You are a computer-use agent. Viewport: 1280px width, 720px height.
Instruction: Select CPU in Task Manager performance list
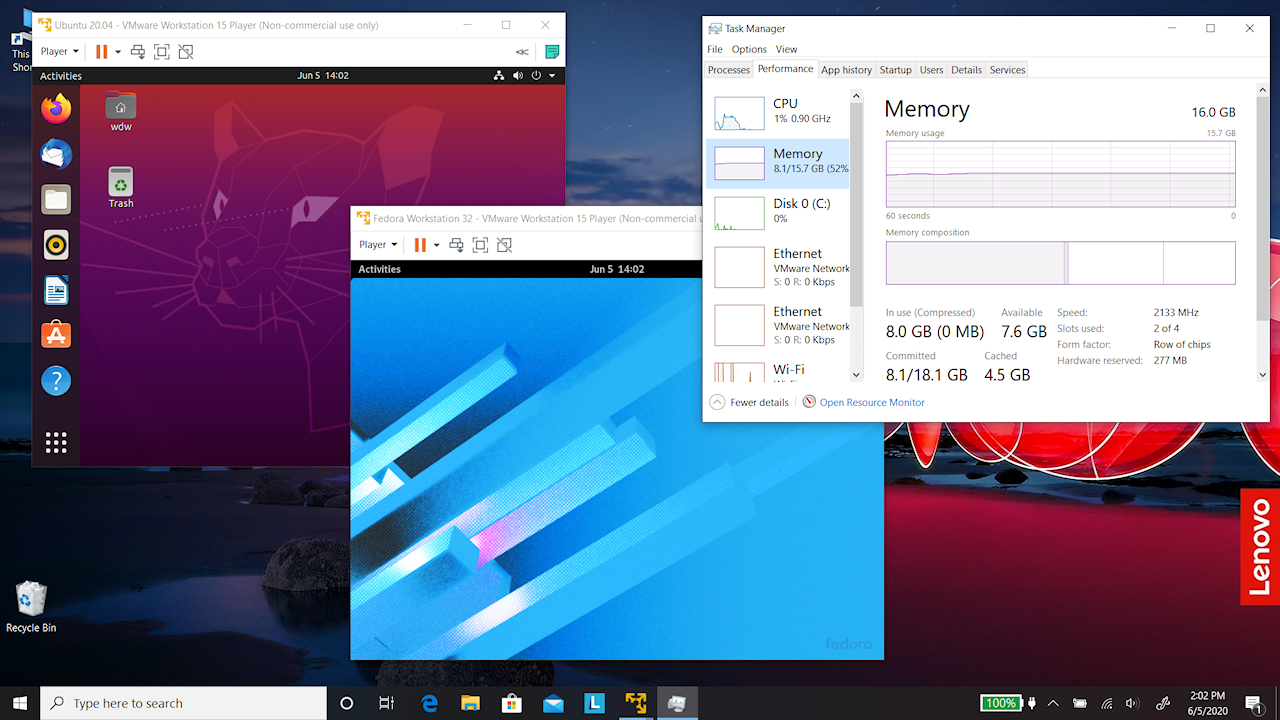coord(778,113)
